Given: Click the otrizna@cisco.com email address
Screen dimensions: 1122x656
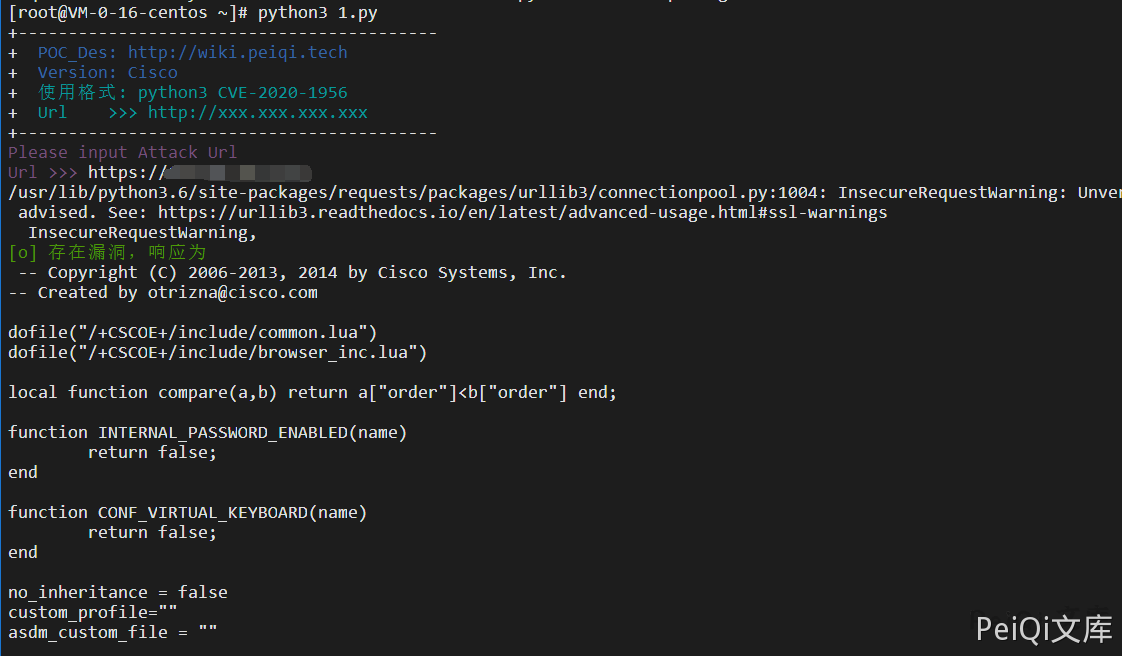Looking at the screenshot, I should coord(232,293).
